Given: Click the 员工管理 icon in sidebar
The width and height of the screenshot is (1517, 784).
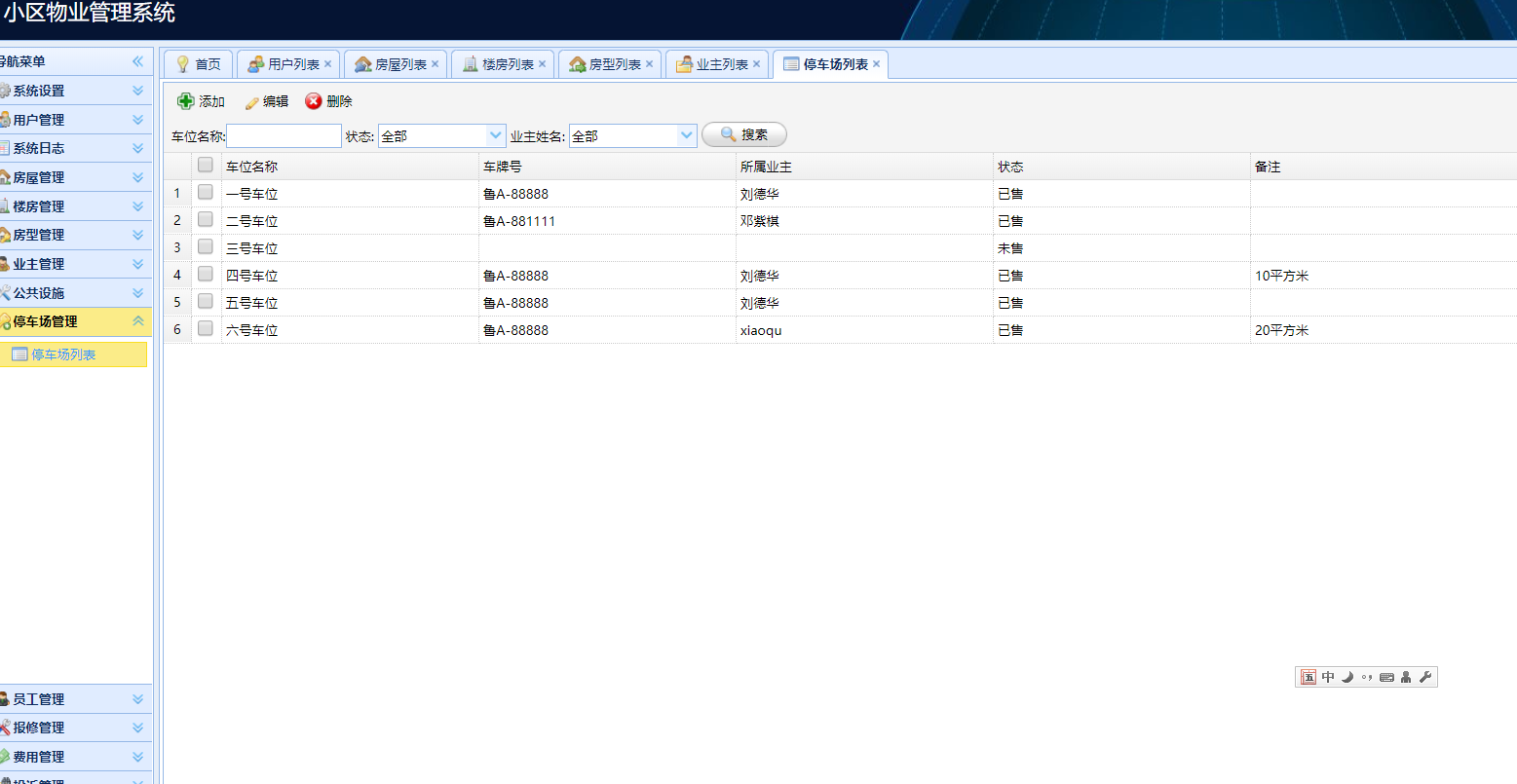Looking at the screenshot, I should (x=5, y=699).
